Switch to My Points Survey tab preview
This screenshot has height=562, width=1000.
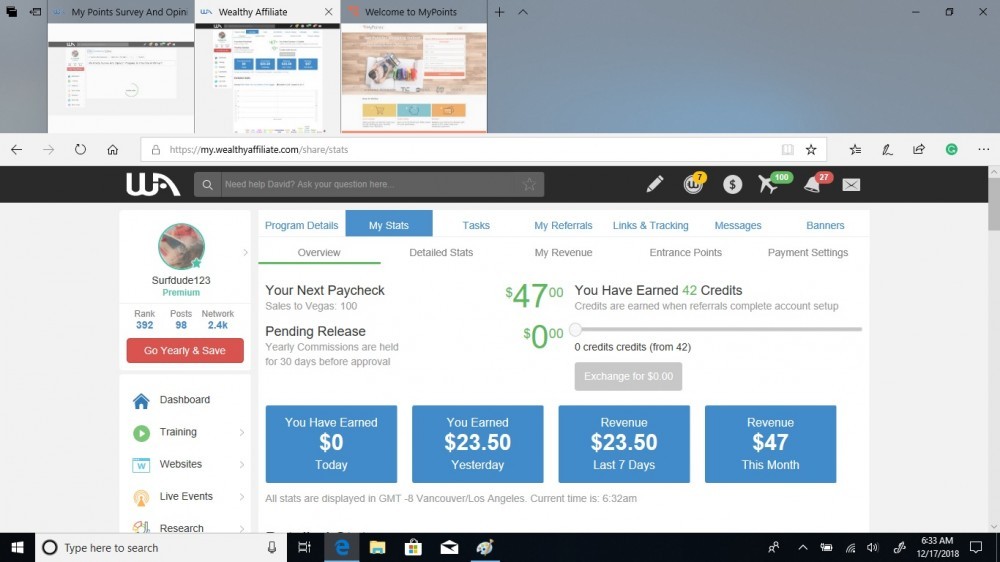click(121, 78)
